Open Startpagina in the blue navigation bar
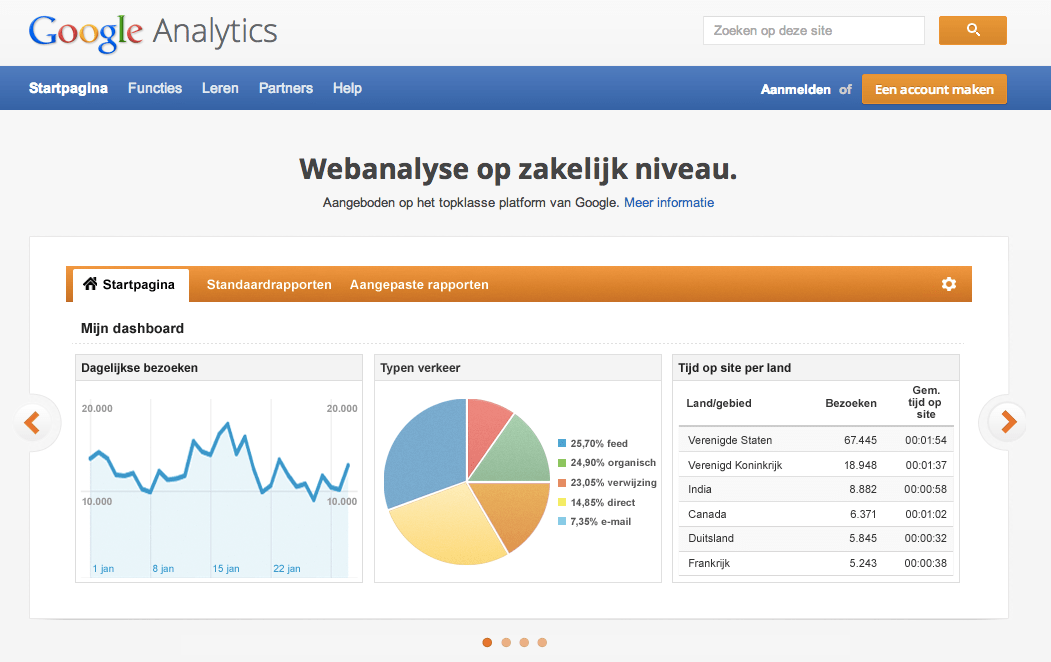 click(68, 88)
